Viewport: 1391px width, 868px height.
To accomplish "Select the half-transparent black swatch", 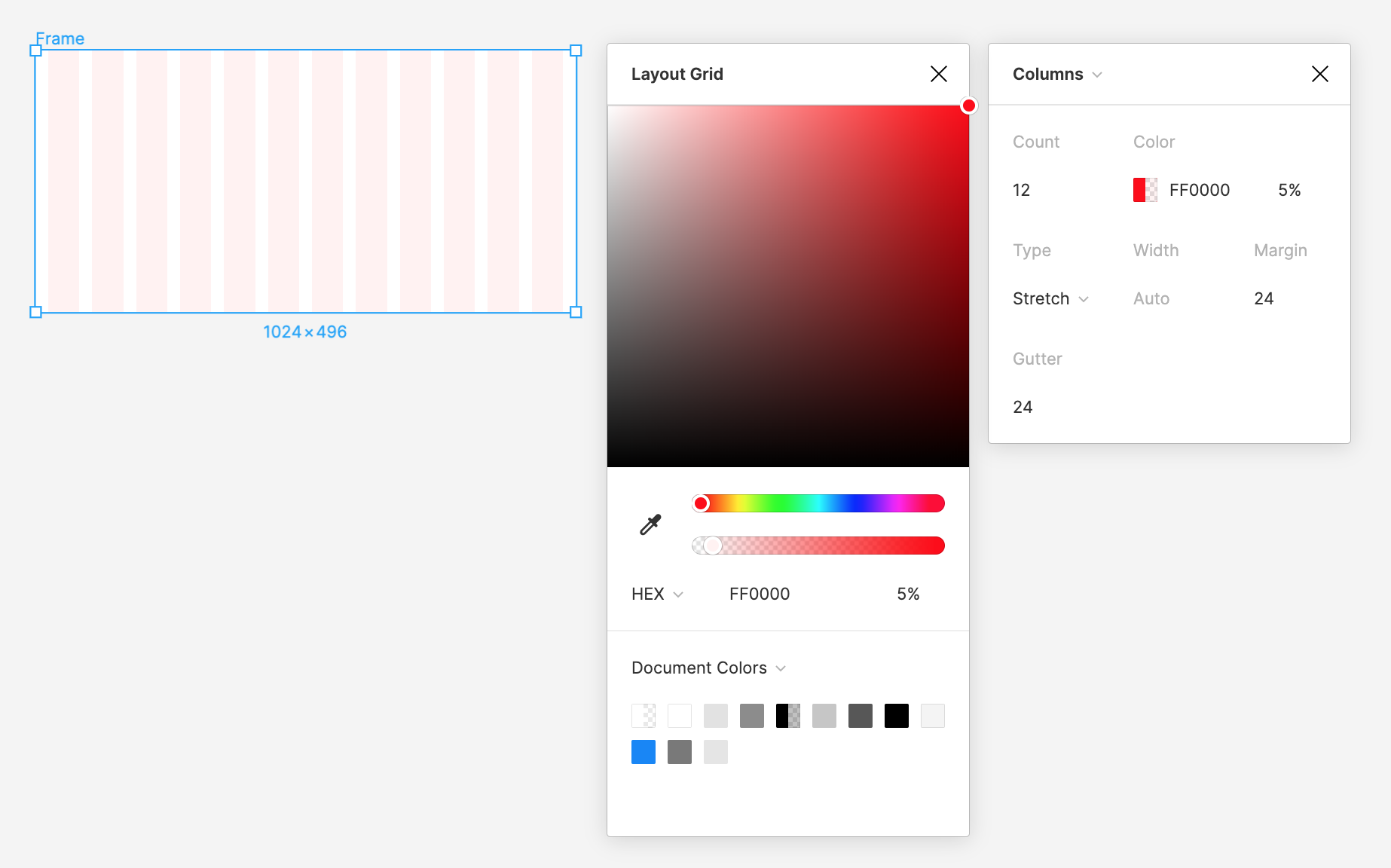I will [788, 716].
